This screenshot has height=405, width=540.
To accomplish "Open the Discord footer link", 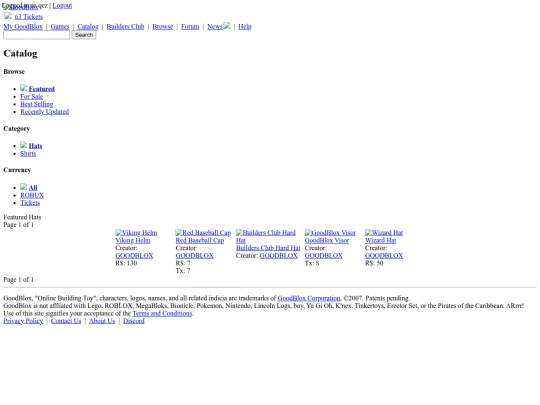I will click(134, 321).
